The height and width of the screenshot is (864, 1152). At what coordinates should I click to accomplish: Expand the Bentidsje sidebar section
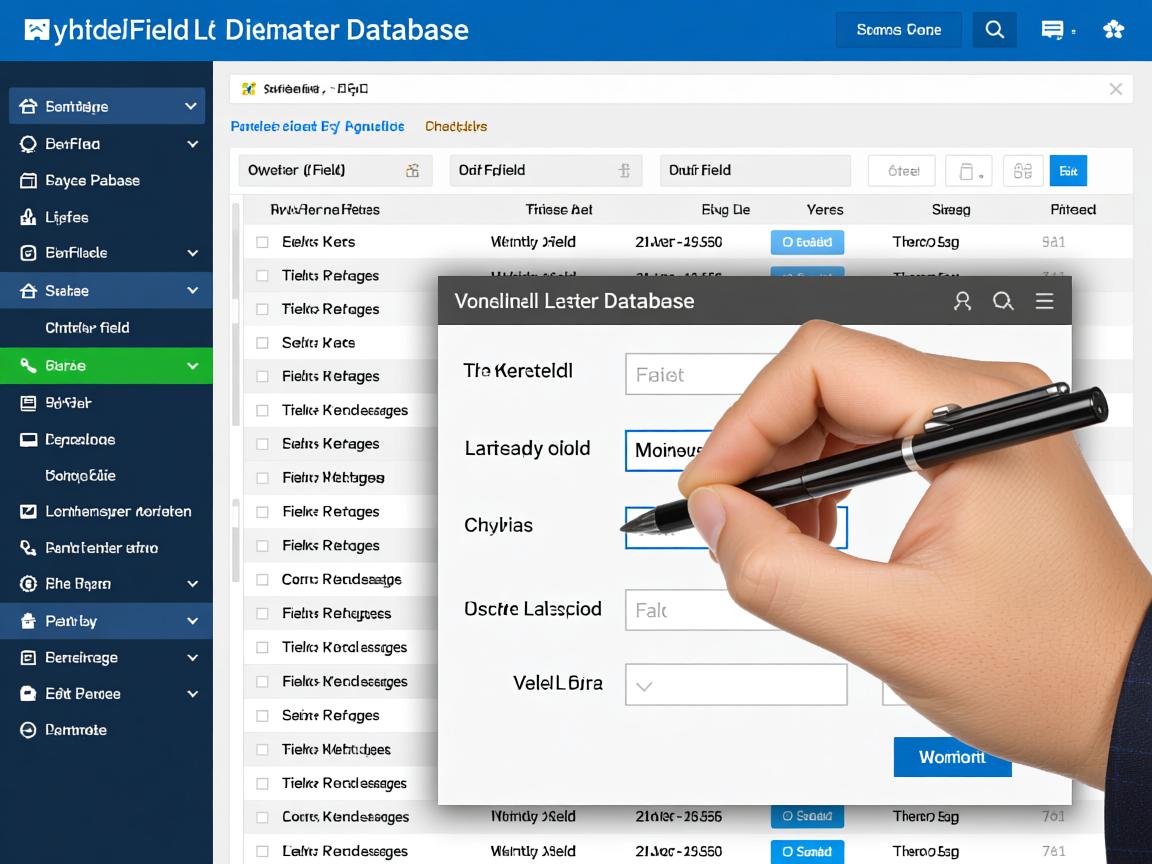pyautogui.click(x=191, y=106)
